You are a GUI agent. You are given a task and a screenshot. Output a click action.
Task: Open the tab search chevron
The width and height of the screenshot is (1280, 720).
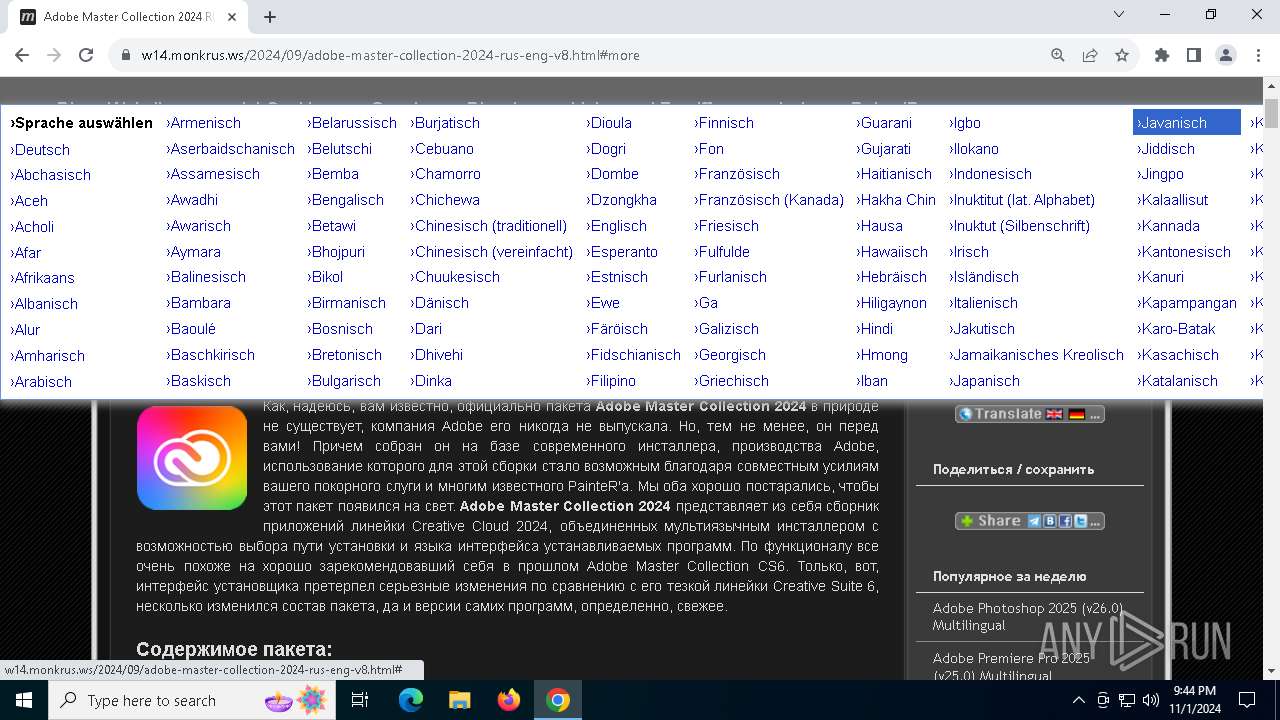(x=1120, y=14)
